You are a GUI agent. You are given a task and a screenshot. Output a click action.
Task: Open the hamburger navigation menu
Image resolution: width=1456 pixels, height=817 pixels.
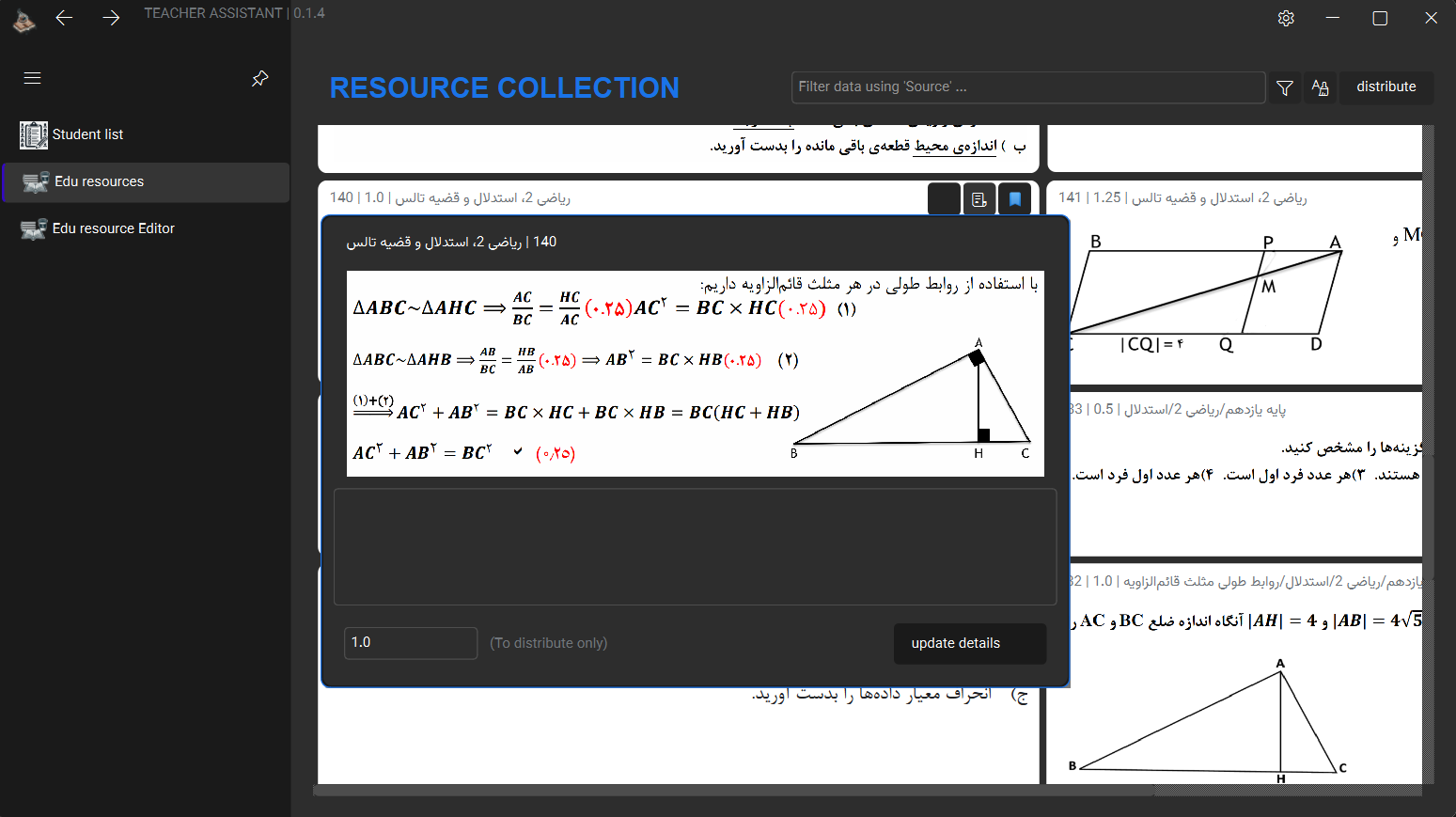pyautogui.click(x=32, y=78)
